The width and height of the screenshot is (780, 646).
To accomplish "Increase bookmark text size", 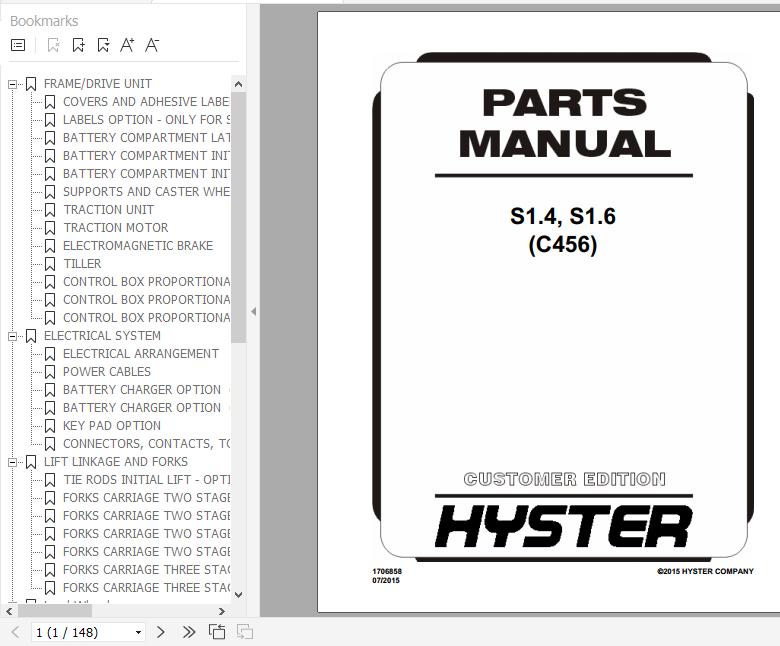I will pyautogui.click(x=127, y=45).
